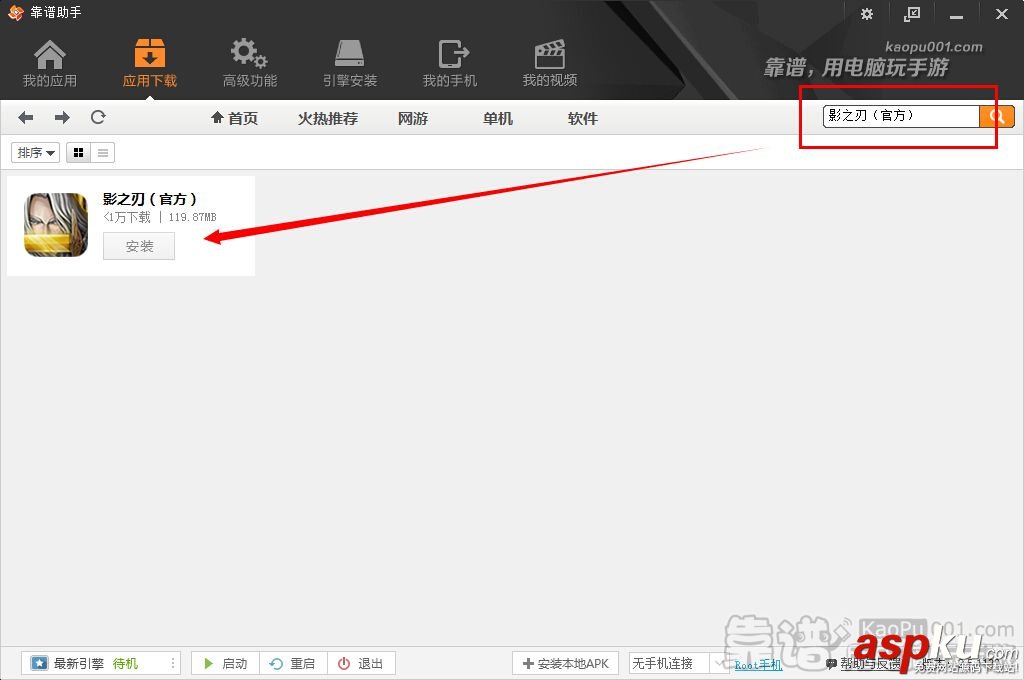Click inside the search input box
The height and width of the screenshot is (680, 1024).
point(898,115)
